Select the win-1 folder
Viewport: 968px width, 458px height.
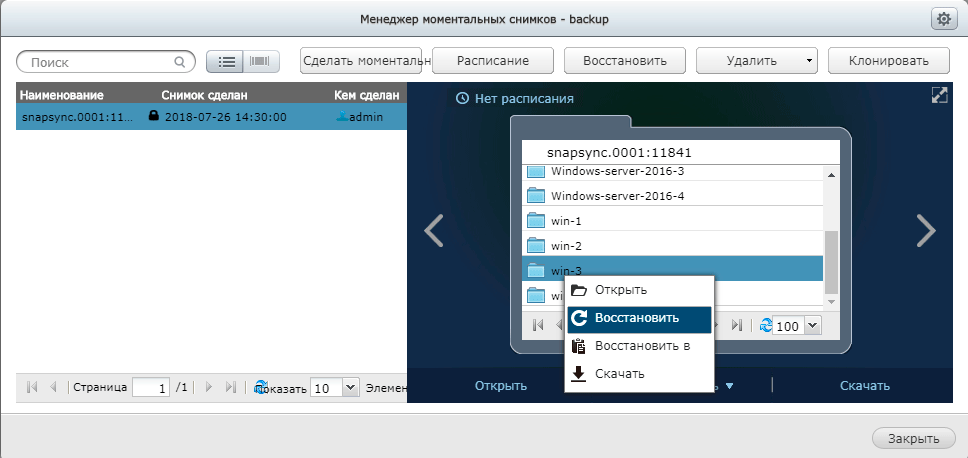click(x=672, y=220)
